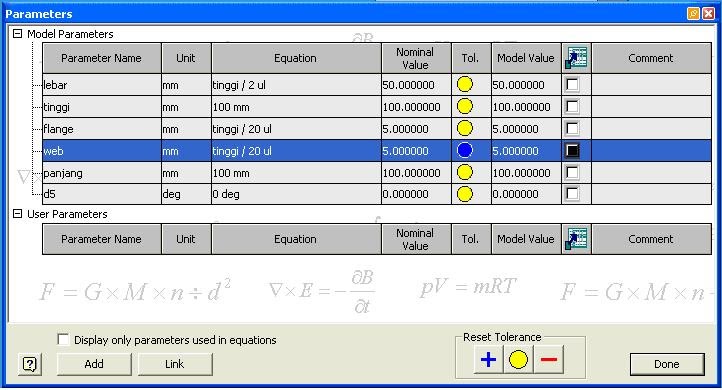Click the yellow circle nominal Reset Tolerance button
722x390 pixels.
coord(518,360)
